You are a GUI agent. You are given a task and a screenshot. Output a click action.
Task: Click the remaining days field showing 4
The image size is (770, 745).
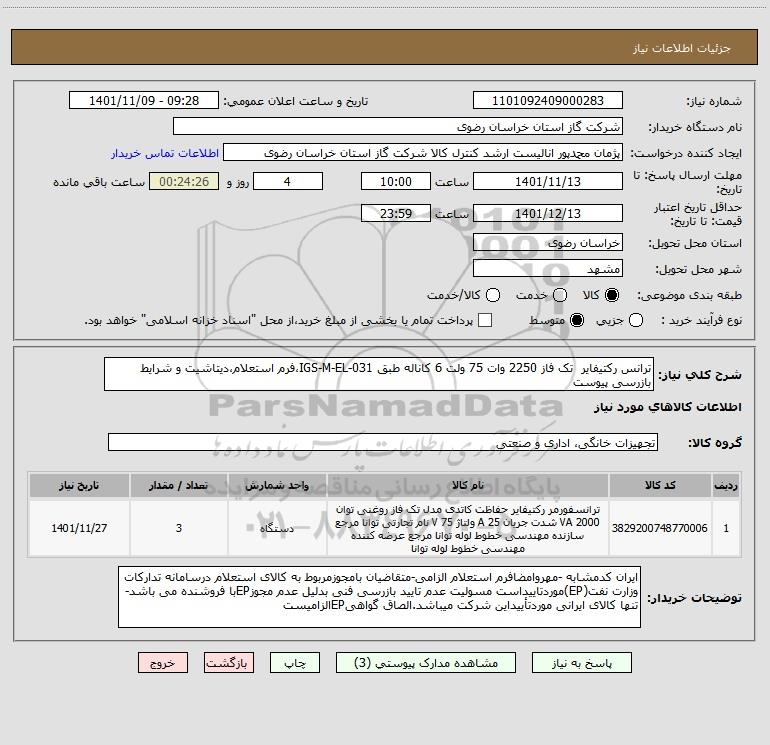coord(288,181)
